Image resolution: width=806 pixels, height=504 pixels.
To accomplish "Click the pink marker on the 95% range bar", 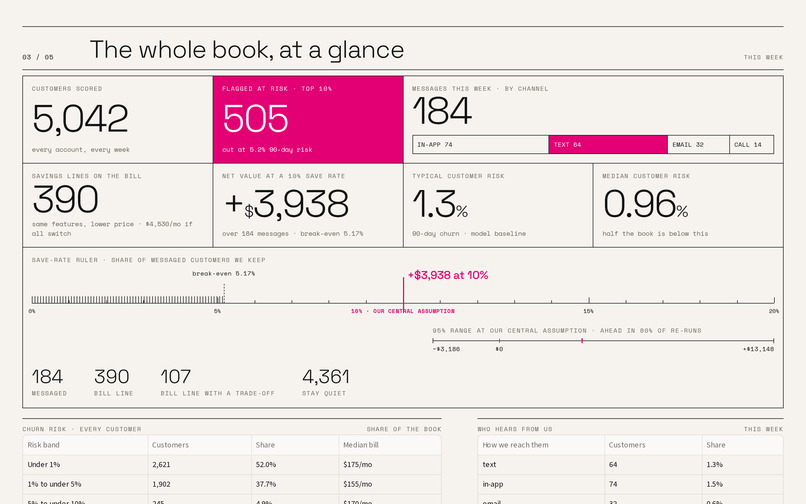I will click(582, 340).
